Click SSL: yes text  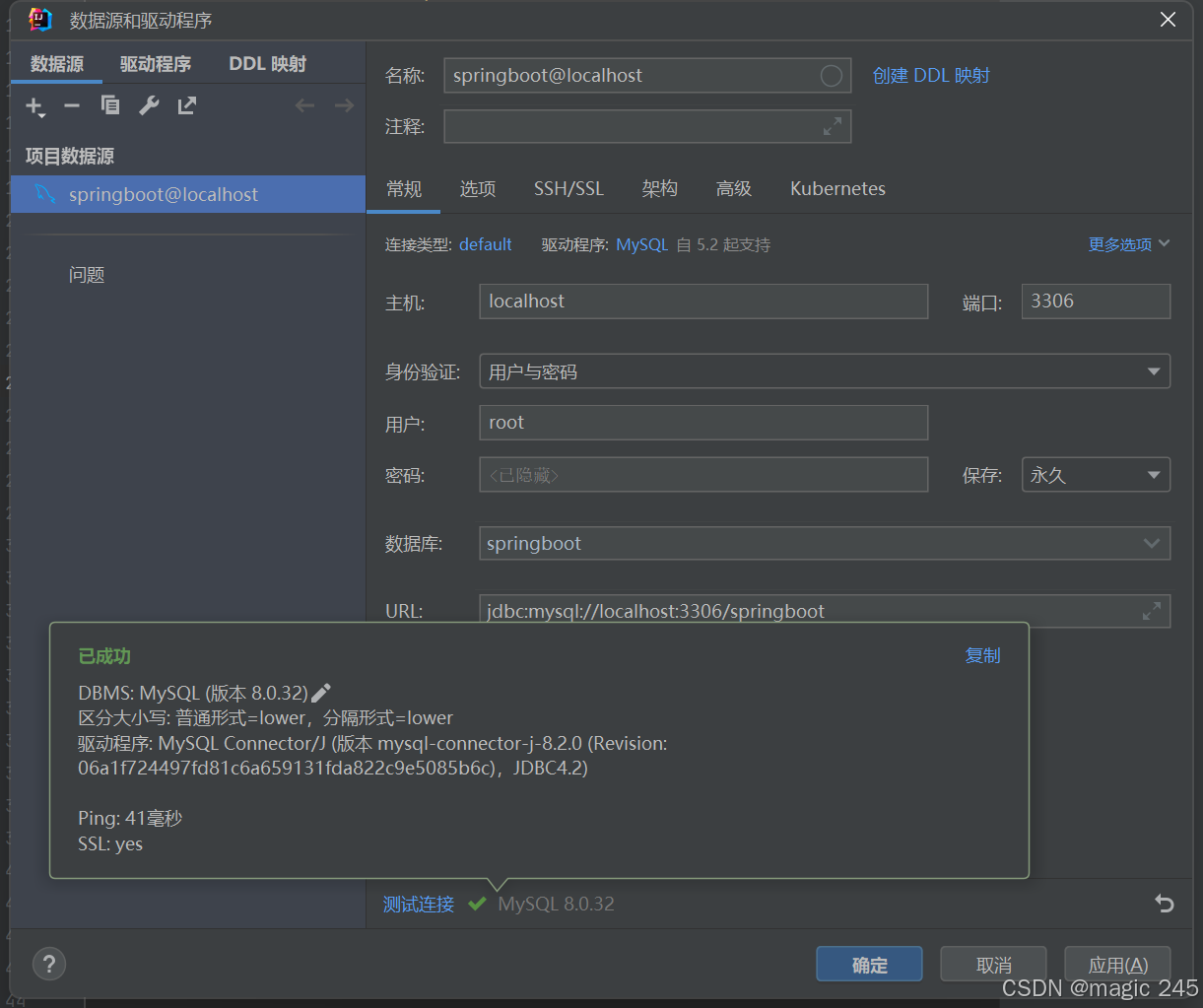110,843
